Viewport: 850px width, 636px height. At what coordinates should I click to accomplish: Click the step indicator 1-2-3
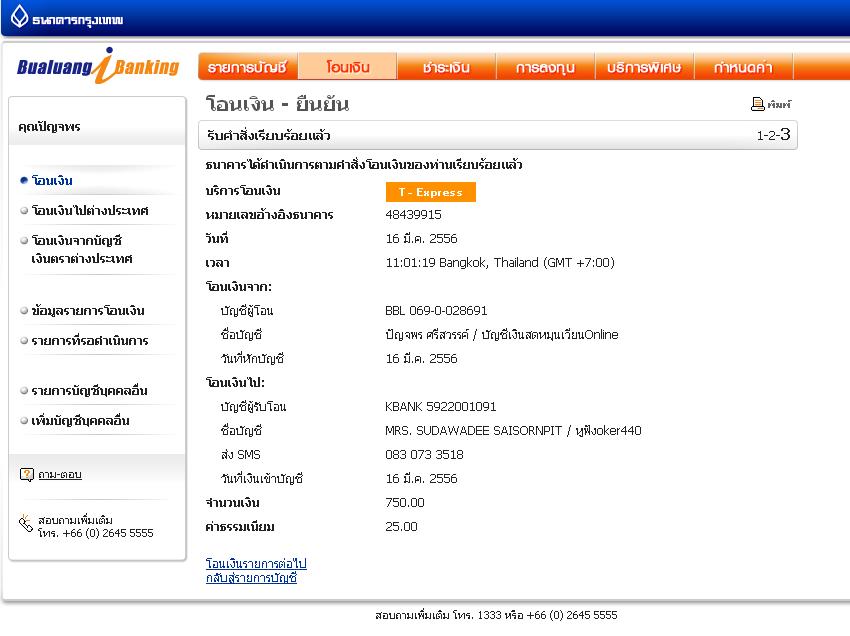tap(773, 134)
